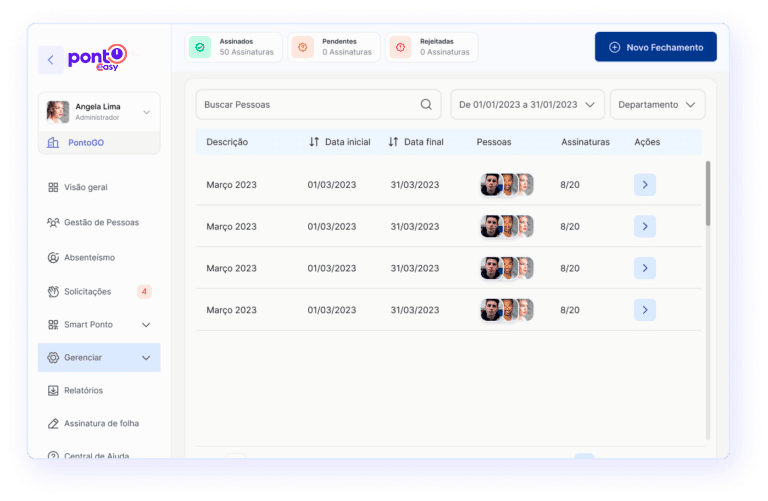Open third Março 2023 row arrow
The height and width of the screenshot is (501, 768).
(645, 268)
